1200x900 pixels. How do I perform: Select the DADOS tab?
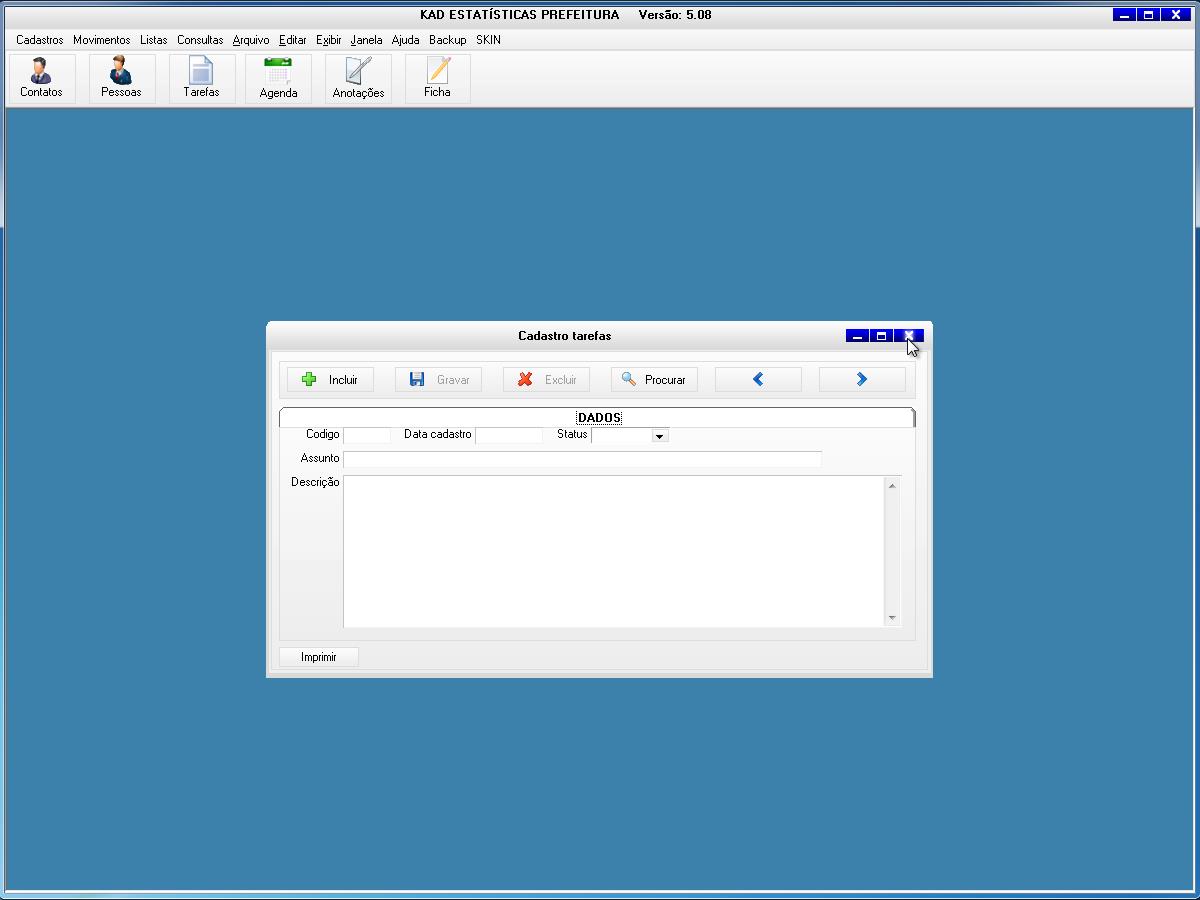pyautogui.click(x=599, y=418)
